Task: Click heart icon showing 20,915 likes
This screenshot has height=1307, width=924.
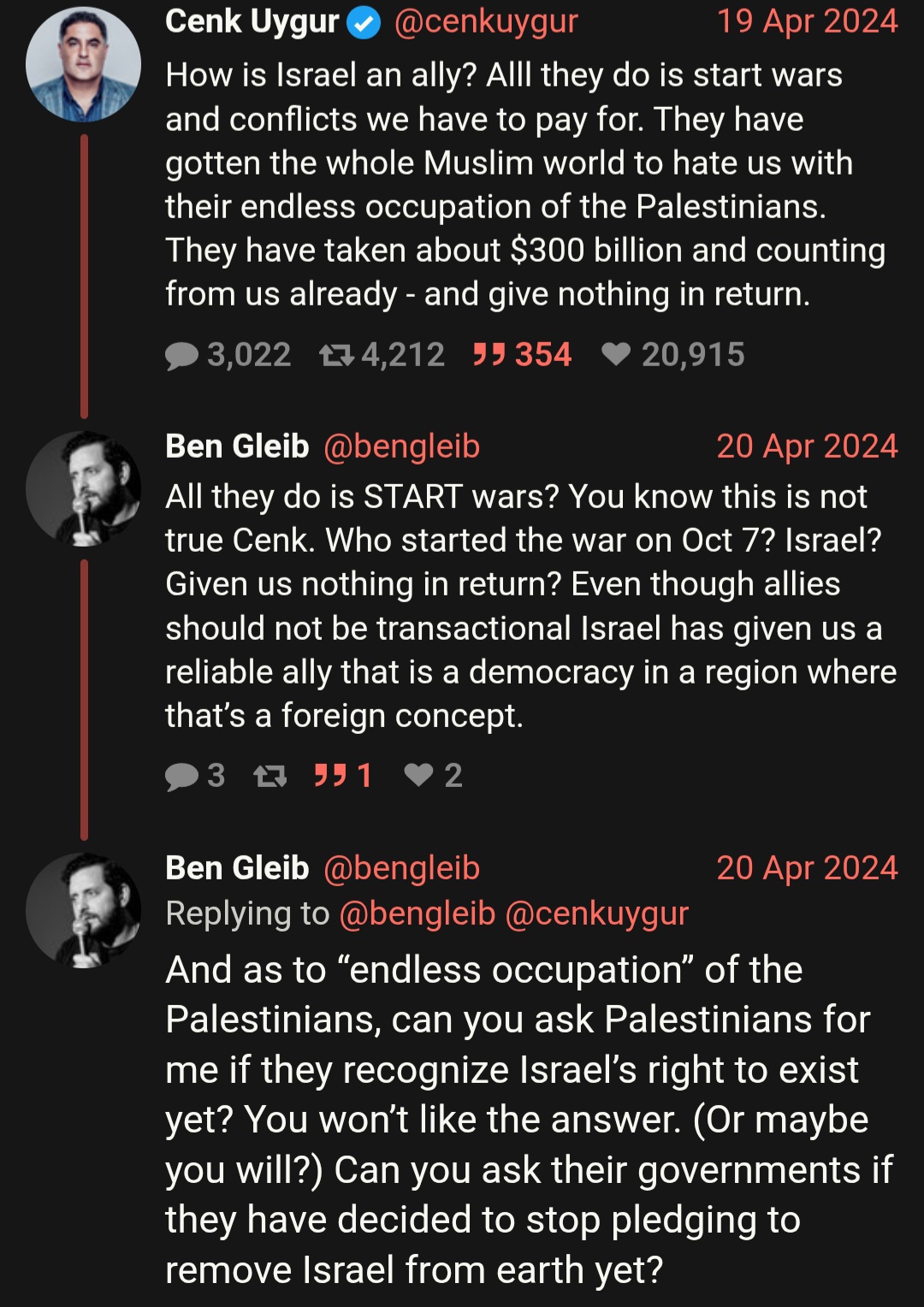Action: click(616, 354)
